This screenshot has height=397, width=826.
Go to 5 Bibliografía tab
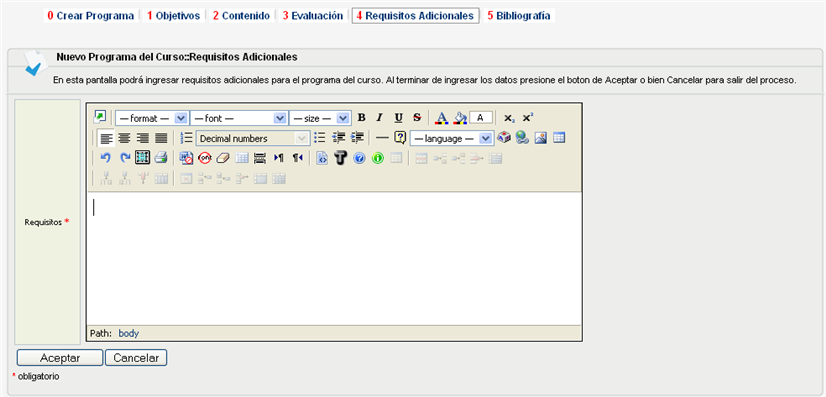[518, 16]
